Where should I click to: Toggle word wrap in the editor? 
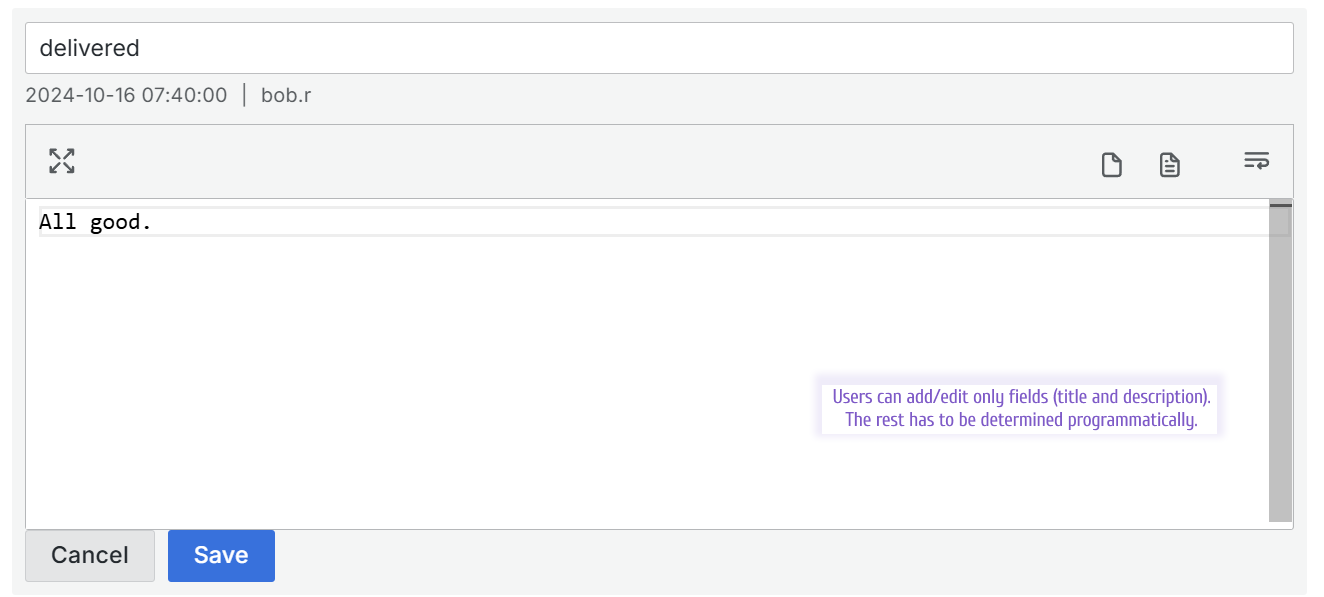[1256, 160]
